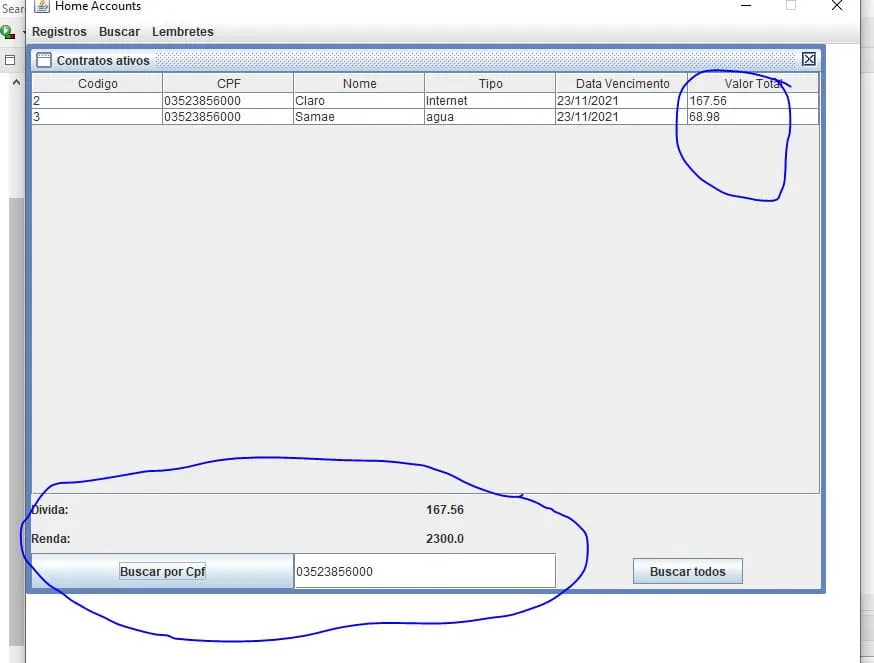Select Codigo cell with value 2
Screen dimensions: 874x663
click(98, 101)
